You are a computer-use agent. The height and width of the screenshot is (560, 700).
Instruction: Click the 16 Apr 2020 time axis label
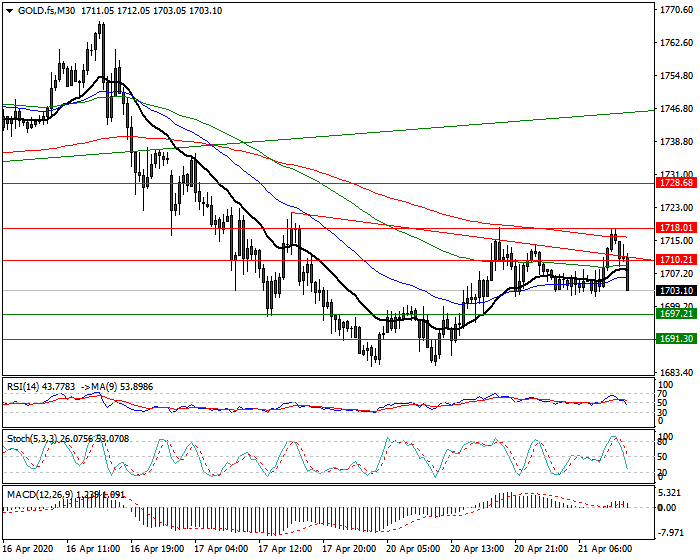point(28,549)
